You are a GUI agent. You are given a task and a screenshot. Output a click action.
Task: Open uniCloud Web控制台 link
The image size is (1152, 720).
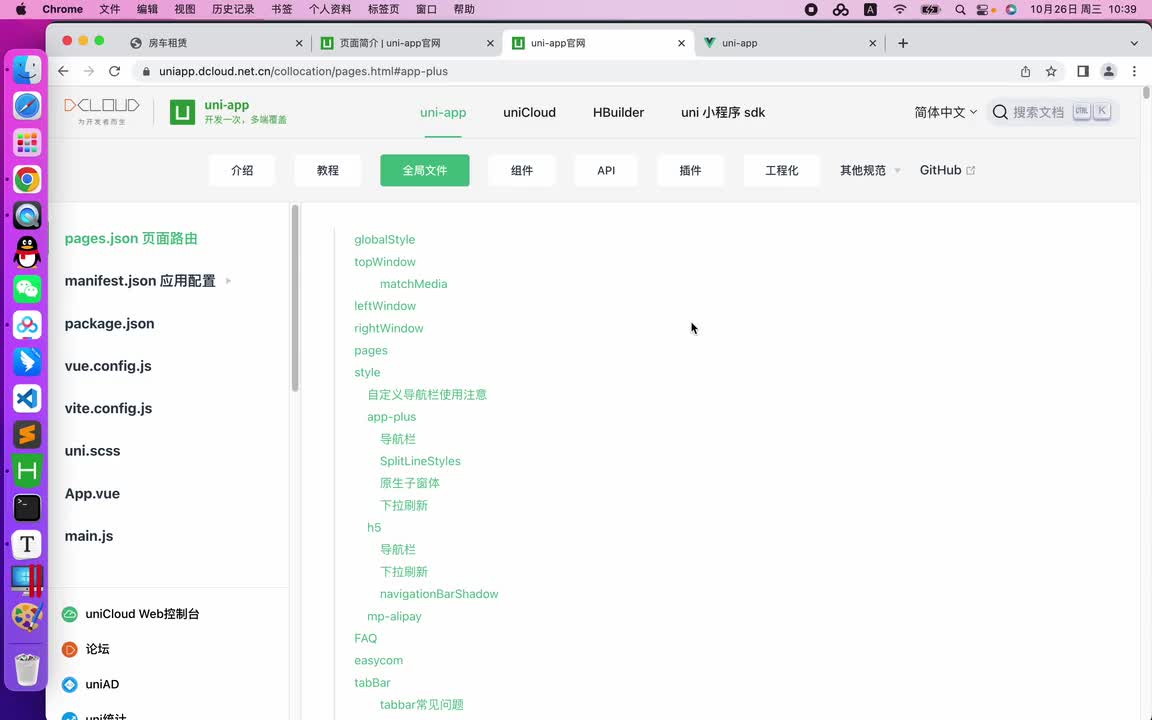coord(131,614)
